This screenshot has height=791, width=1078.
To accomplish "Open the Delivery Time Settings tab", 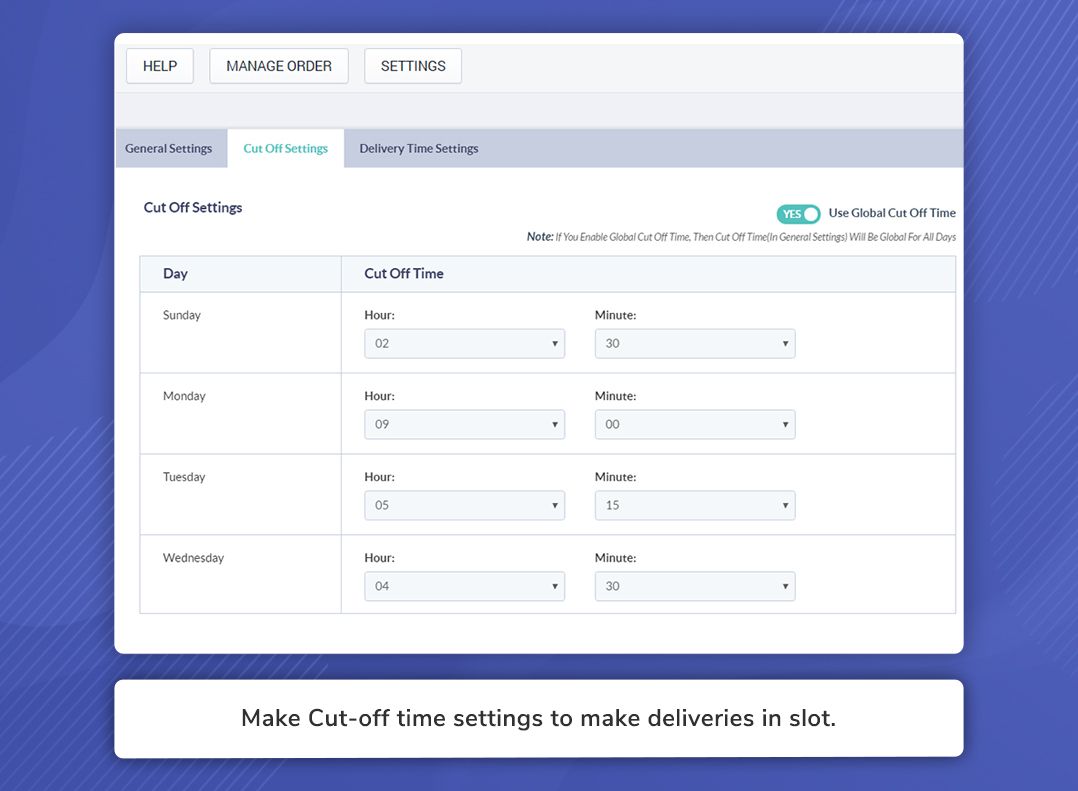I will click(x=418, y=147).
